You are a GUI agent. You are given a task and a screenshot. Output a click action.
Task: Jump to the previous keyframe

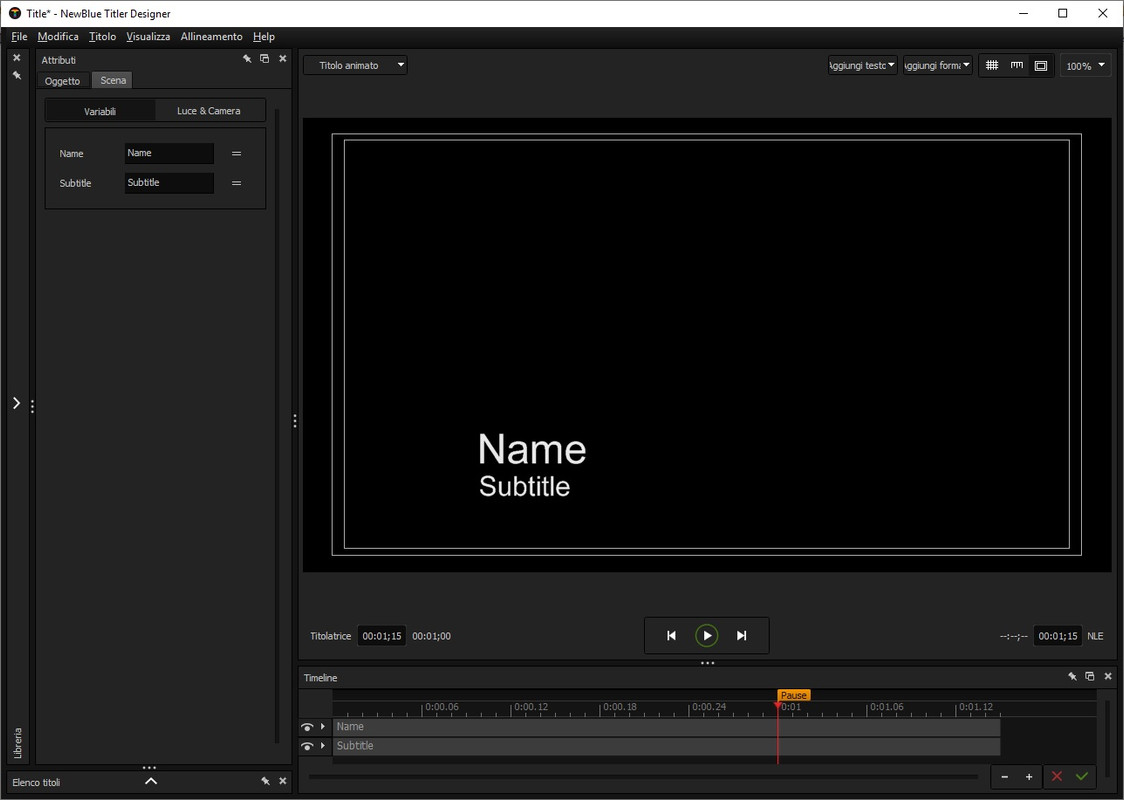click(x=671, y=636)
